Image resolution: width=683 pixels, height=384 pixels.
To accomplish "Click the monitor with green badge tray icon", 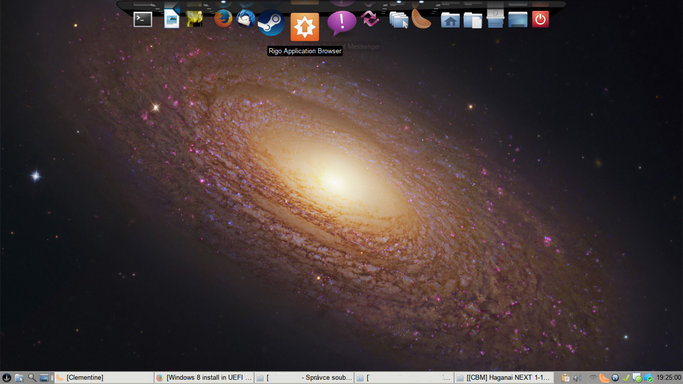I will [637, 378].
